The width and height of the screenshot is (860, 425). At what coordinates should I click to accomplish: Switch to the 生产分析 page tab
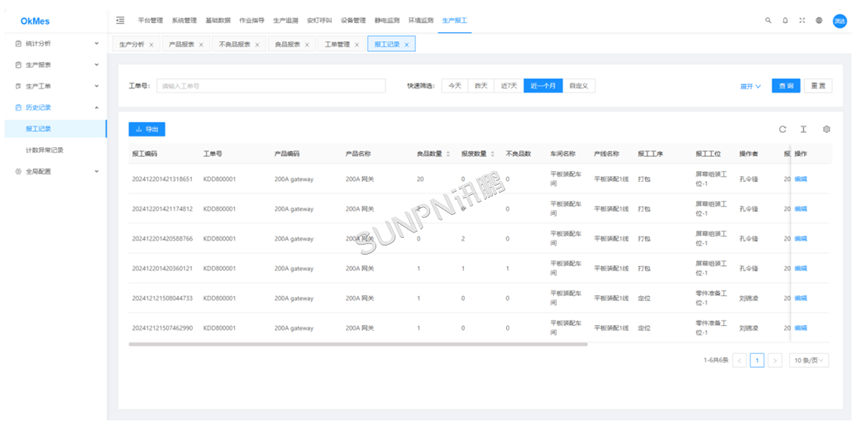[x=132, y=45]
